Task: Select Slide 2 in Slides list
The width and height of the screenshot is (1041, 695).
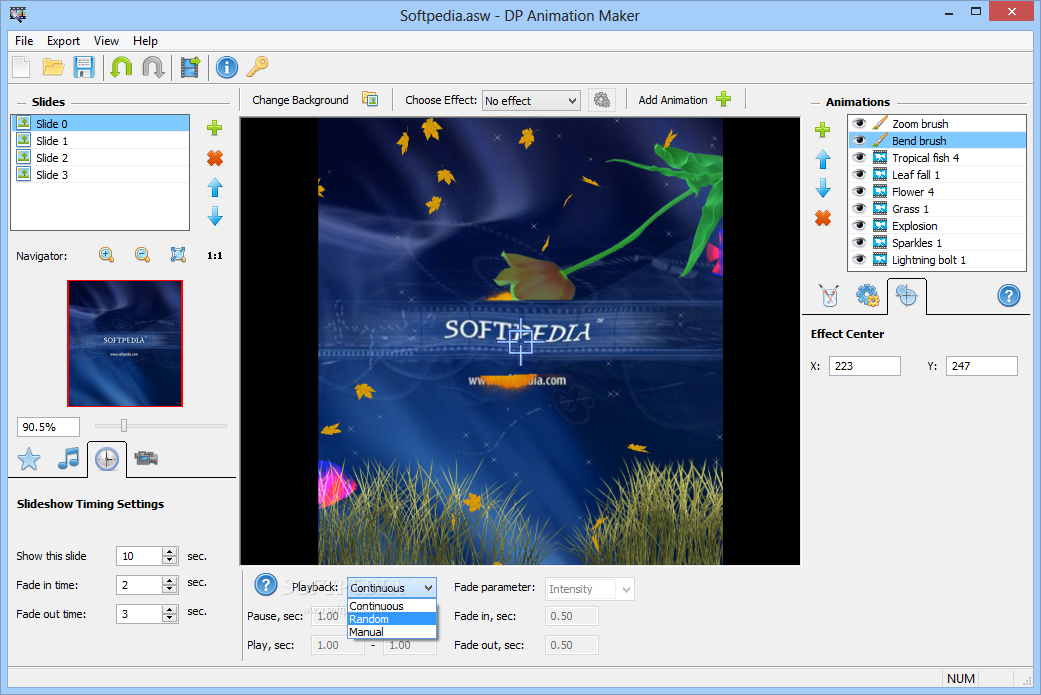Action: [100, 157]
